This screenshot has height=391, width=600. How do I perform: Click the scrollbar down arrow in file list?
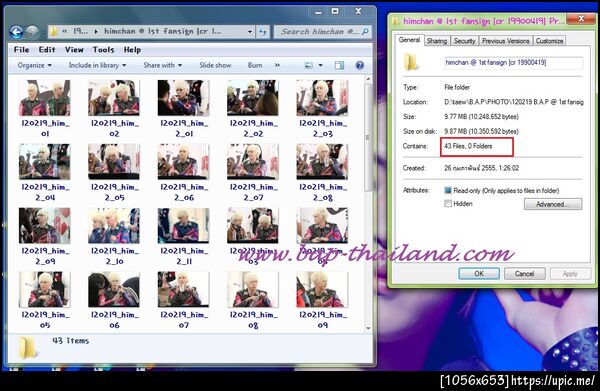click(368, 327)
